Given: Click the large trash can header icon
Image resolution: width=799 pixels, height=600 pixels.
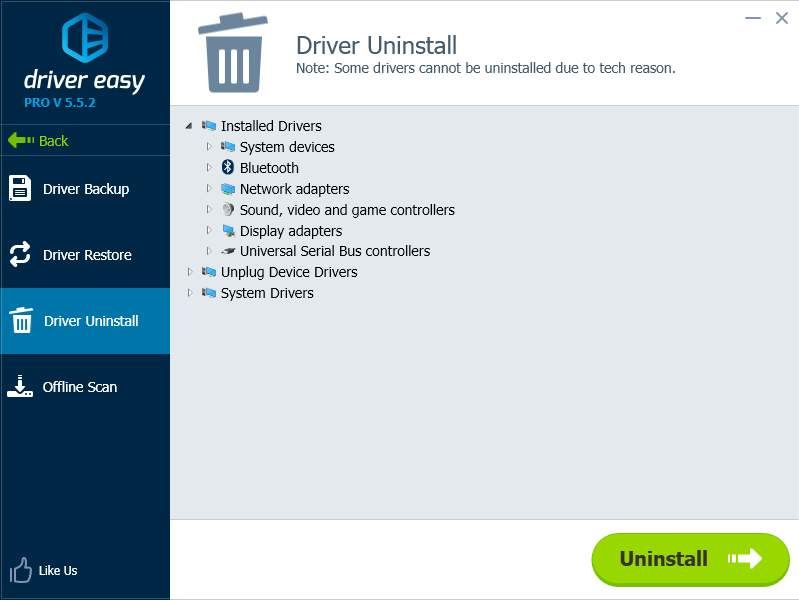Looking at the screenshot, I should (x=233, y=53).
